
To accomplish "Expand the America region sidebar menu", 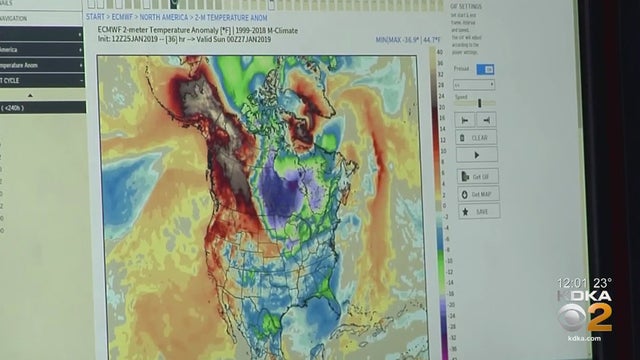I will 42,50.
